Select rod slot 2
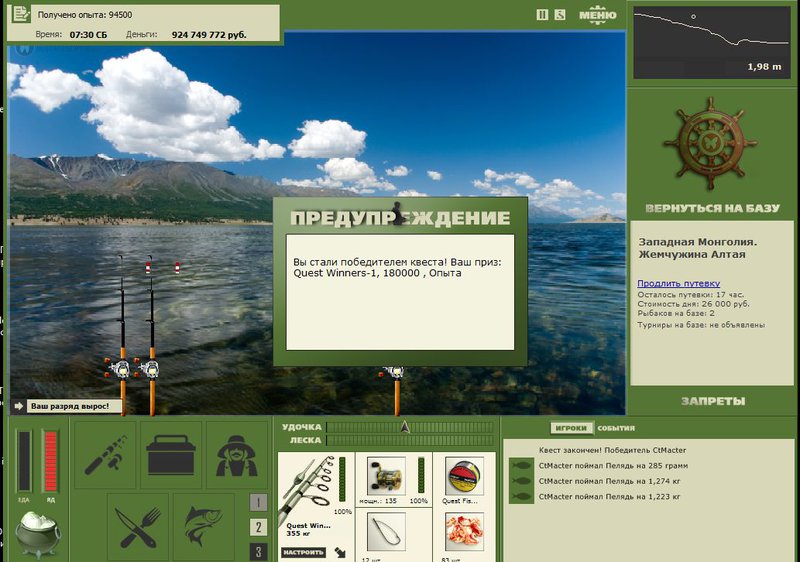800x562 pixels. click(x=258, y=527)
